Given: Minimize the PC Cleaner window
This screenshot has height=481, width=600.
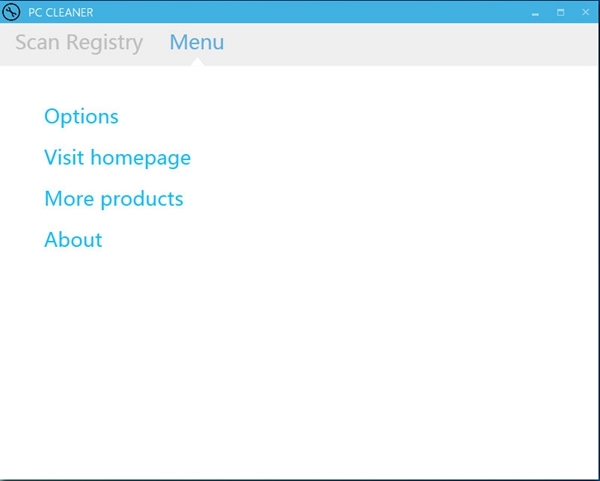Looking at the screenshot, I should tap(535, 13).
